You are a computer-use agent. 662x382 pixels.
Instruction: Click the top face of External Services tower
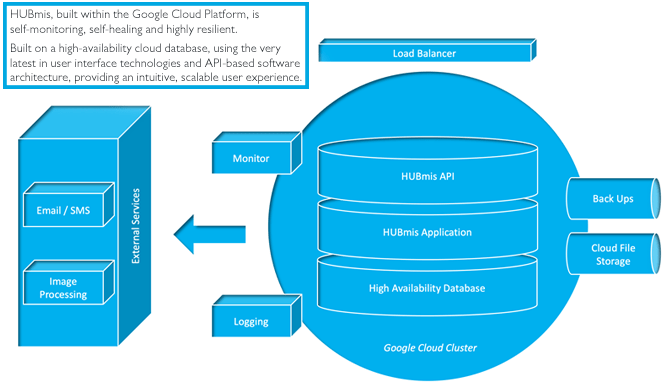click(x=85, y=122)
